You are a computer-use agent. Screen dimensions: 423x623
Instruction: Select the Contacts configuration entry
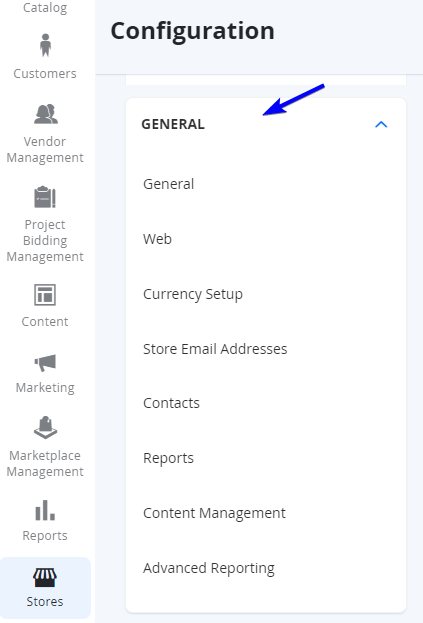pyautogui.click(x=171, y=403)
